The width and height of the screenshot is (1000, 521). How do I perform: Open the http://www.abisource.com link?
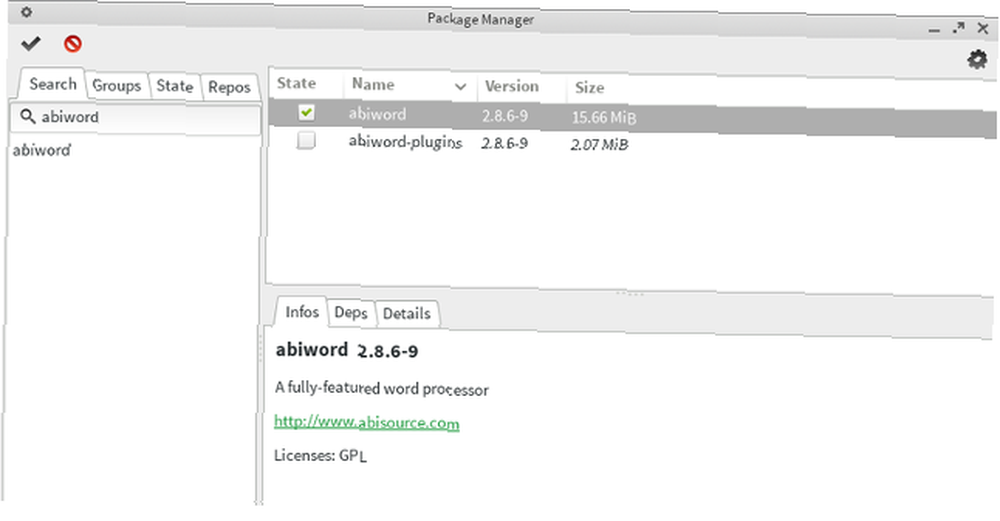click(367, 422)
